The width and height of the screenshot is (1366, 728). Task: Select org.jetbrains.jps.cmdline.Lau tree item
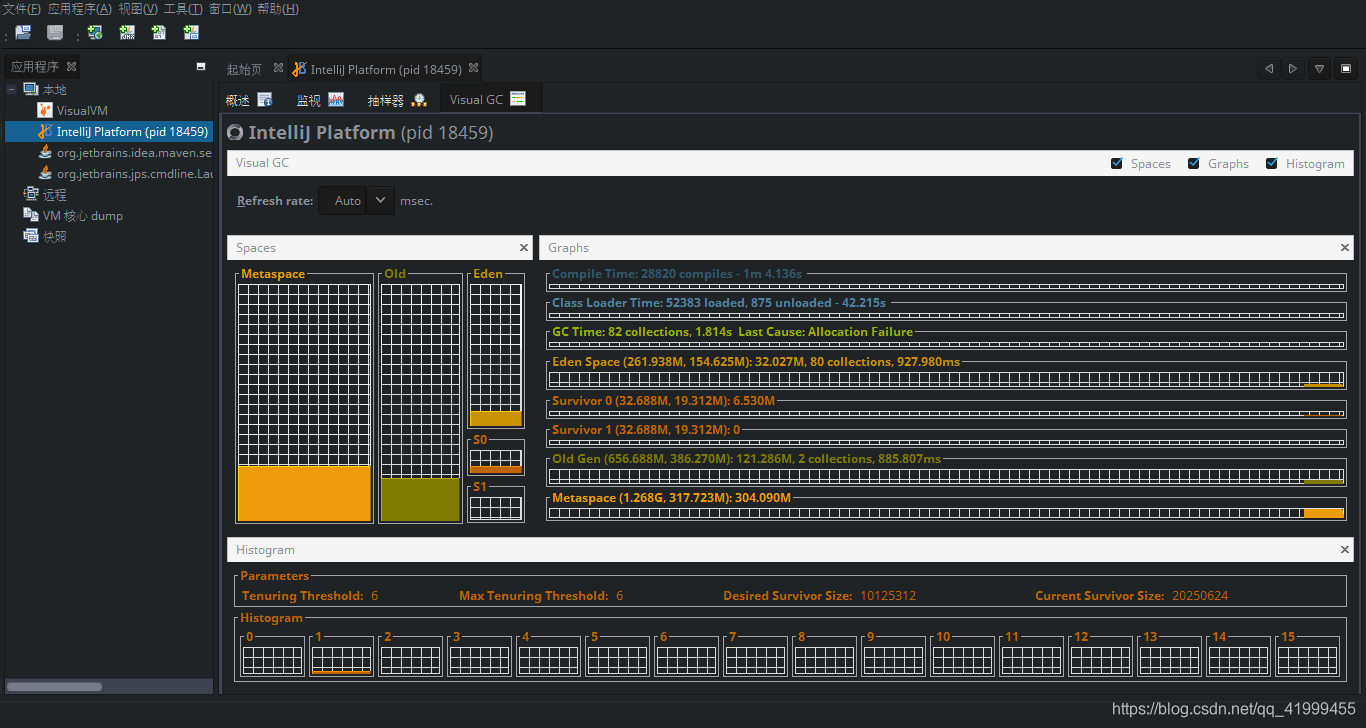point(134,173)
